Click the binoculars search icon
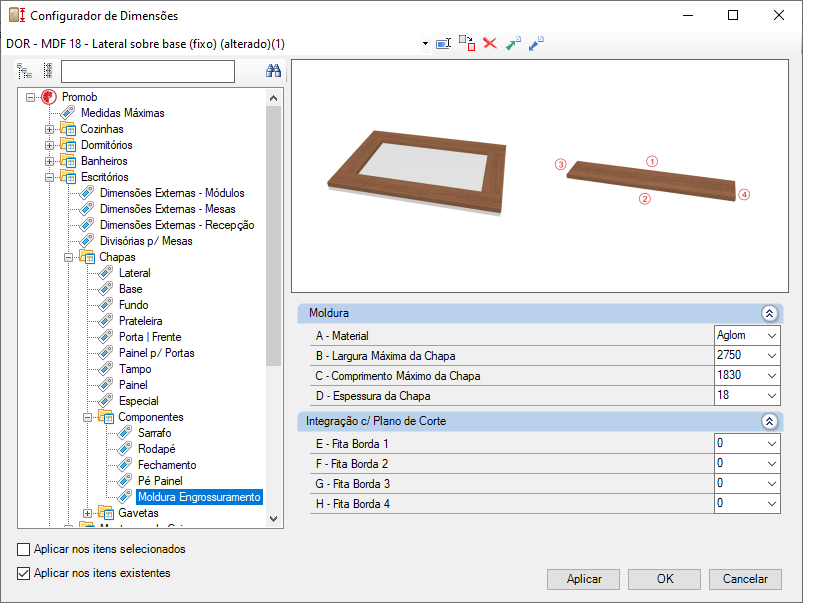Screen dimensions: 814x611 click(x=274, y=71)
